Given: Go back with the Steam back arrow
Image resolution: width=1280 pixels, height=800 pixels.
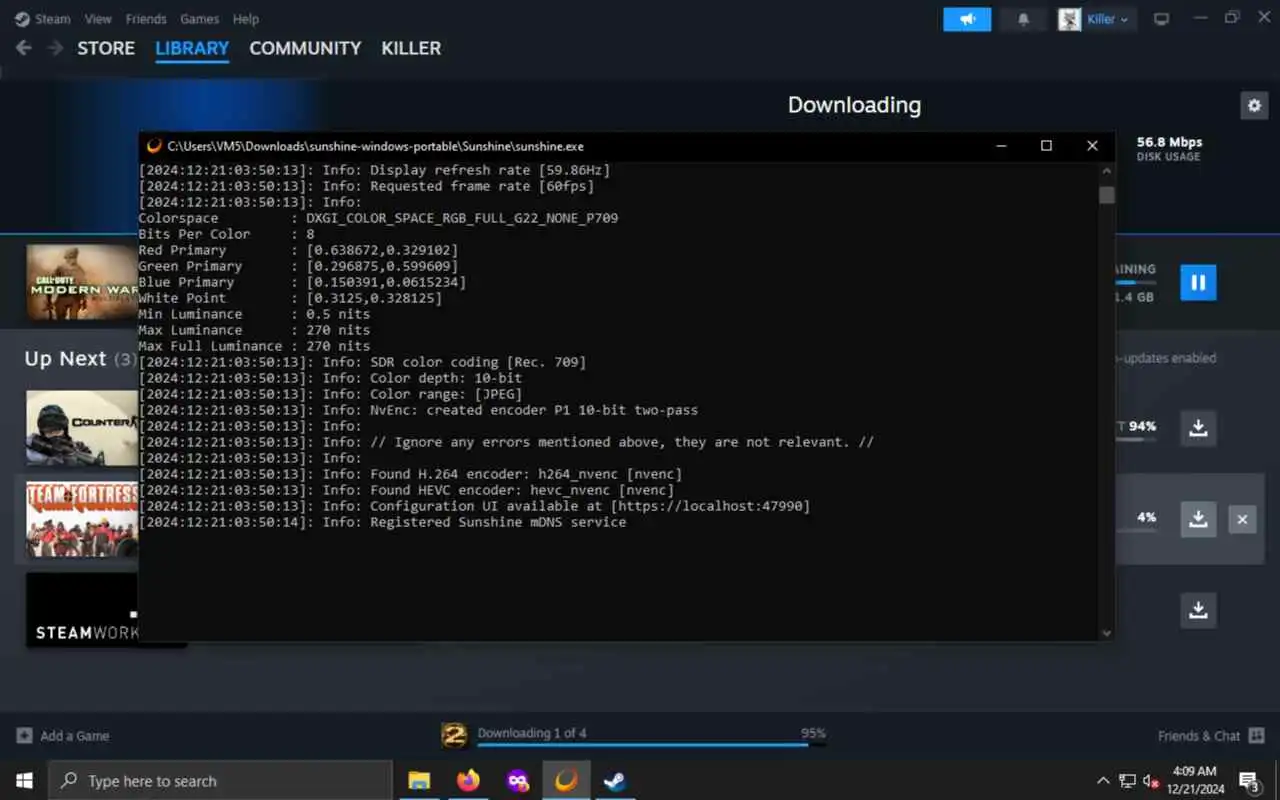Looking at the screenshot, I should tap(24, 48).
